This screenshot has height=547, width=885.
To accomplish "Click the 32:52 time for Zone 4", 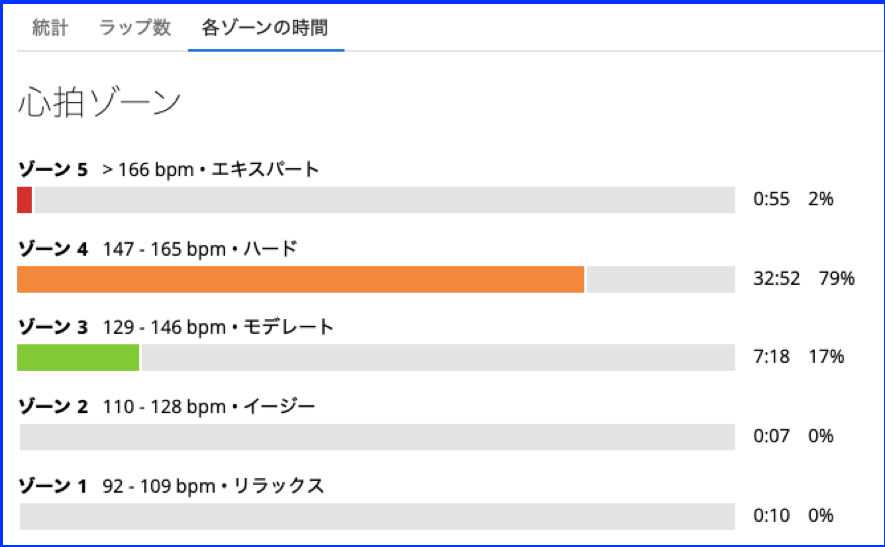I will 776,279.
